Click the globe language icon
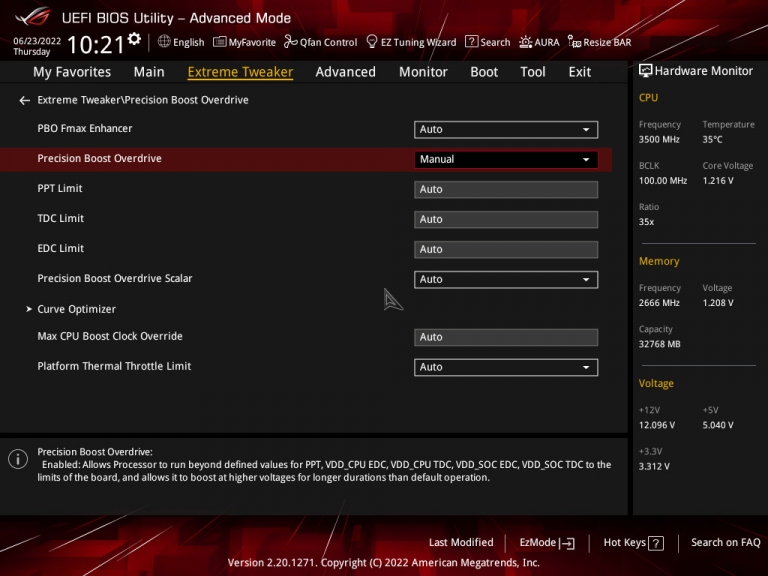Screen dimensions: 768x576 [164, 42]
